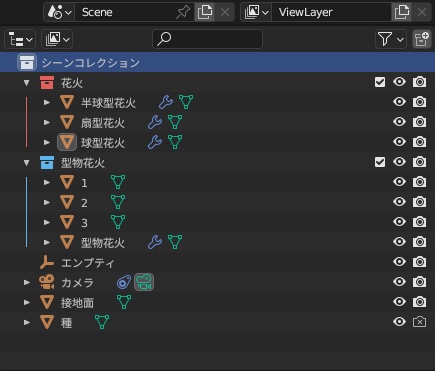The image size is (435, 371).
Task: Toggle the eye icon for 種
Action: [x=399, y=322]
